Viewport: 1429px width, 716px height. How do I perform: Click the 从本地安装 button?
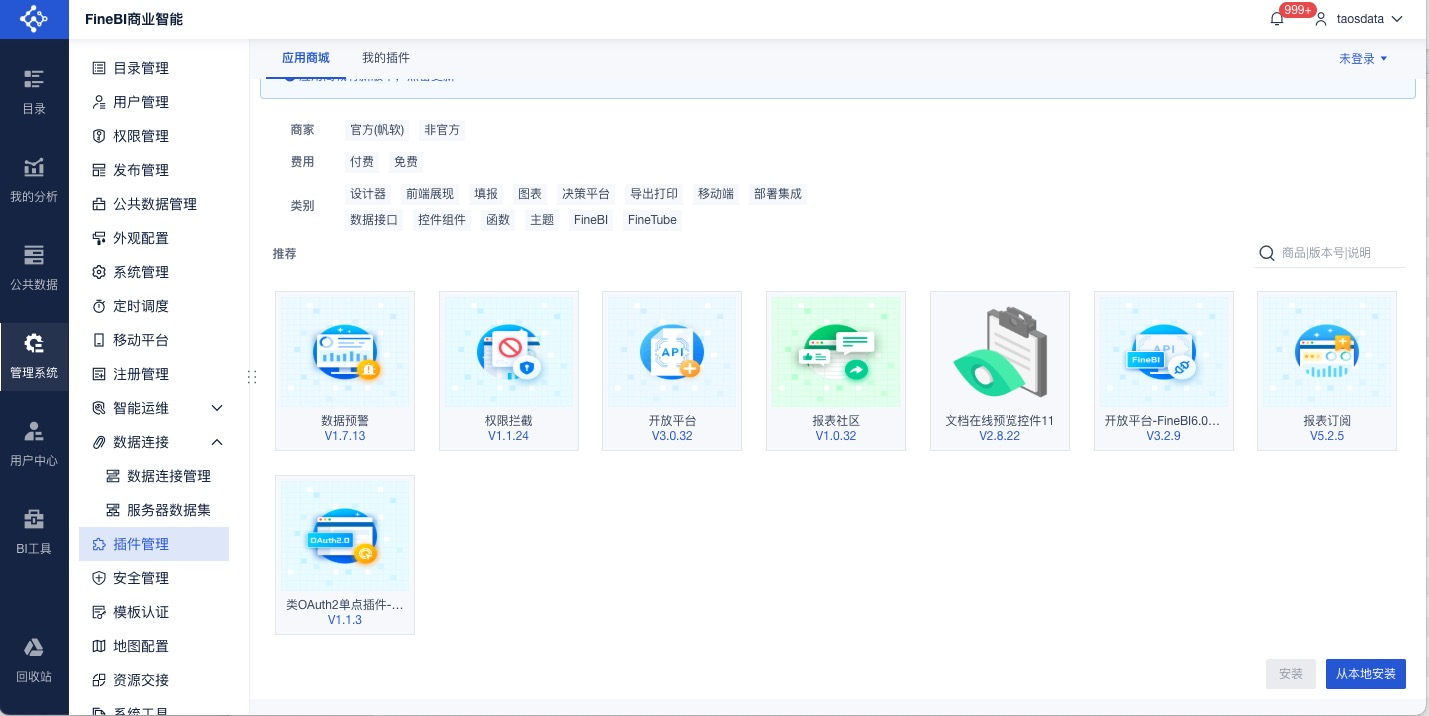(x=1365, y=674)
